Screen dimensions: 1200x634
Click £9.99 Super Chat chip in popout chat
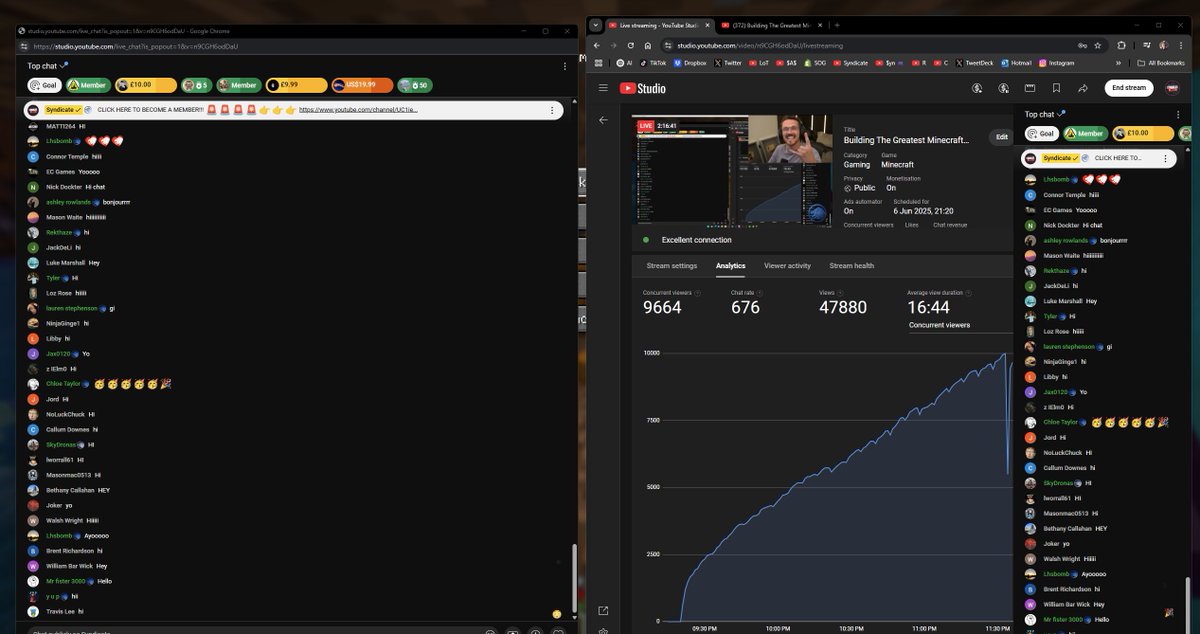pos(296,85)
